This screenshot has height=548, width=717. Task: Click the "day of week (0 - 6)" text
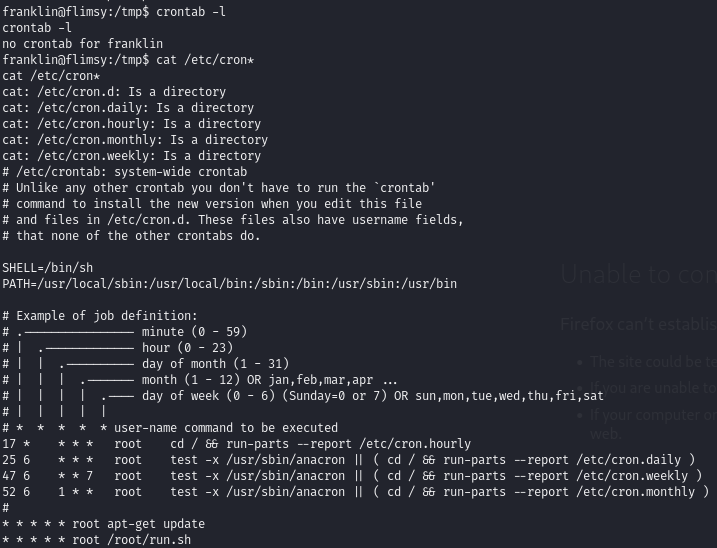click(209, 395)
